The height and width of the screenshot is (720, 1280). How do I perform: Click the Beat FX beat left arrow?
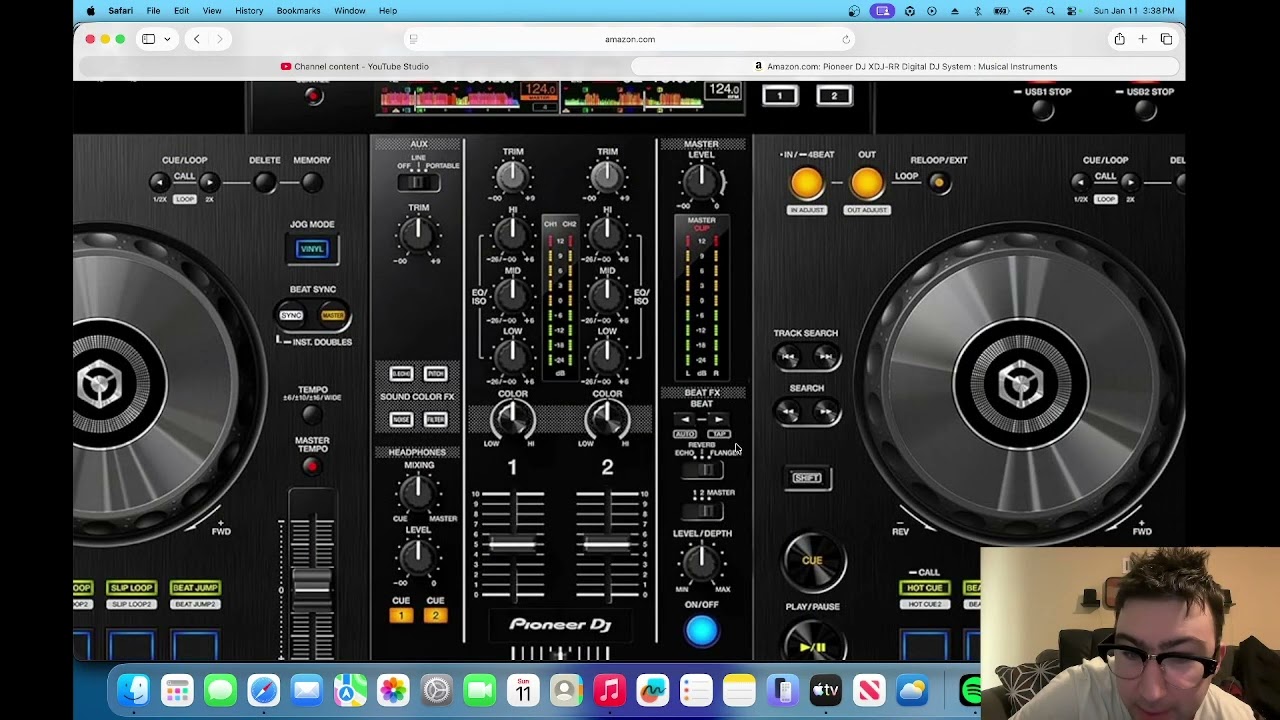[685, 419]
